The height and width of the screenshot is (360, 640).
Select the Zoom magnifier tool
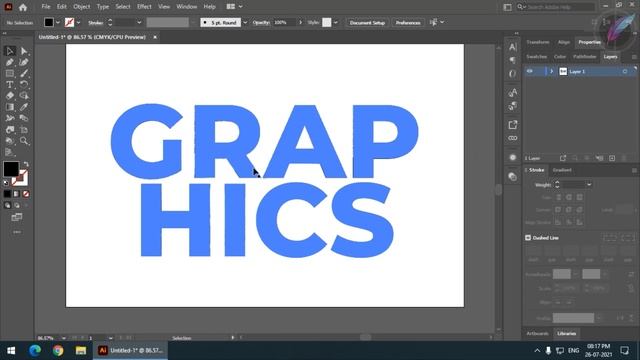tap(24, 141)
